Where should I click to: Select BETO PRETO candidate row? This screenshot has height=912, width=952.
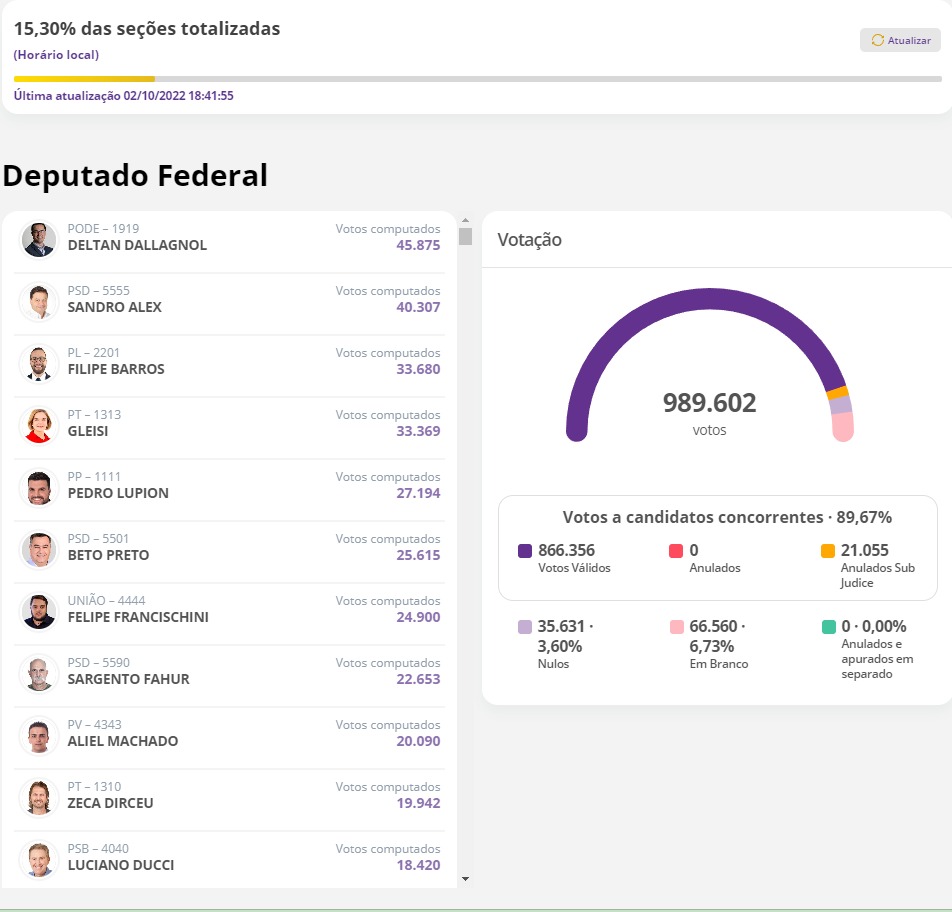click(x=230, y=550)
